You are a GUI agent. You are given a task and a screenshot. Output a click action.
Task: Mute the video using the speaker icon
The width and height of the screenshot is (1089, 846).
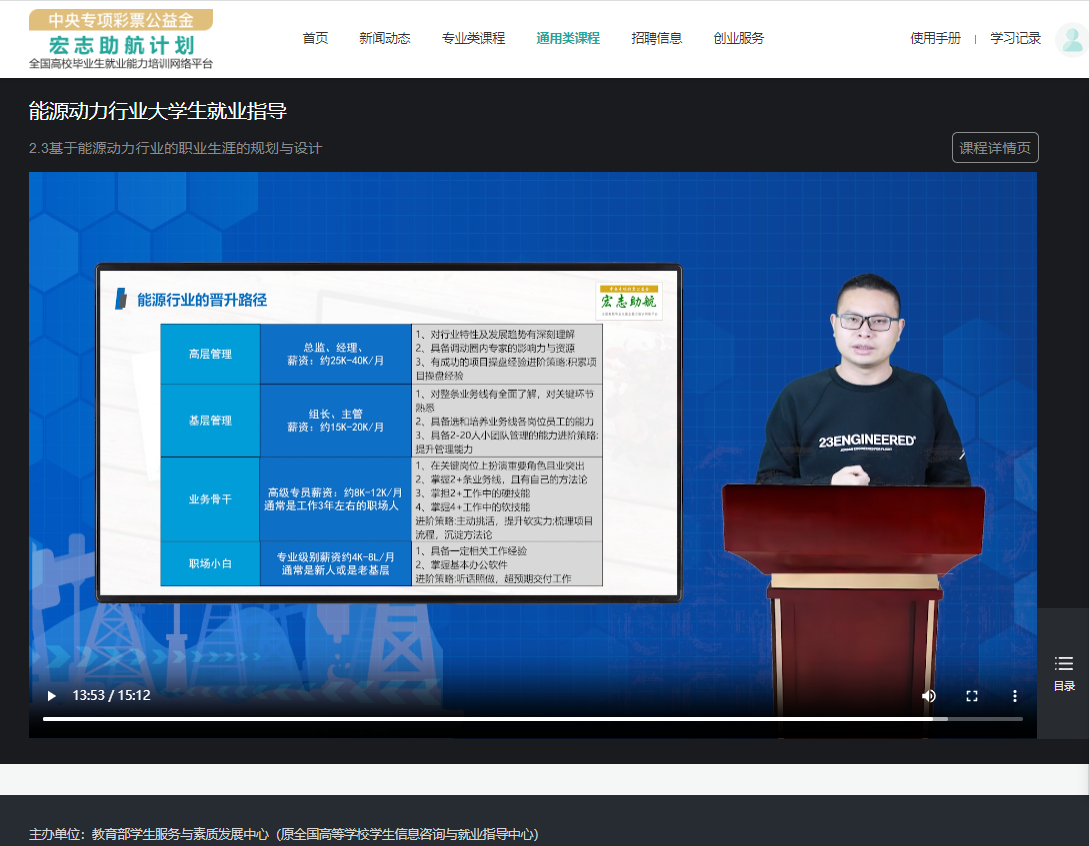tap(929, 696)
